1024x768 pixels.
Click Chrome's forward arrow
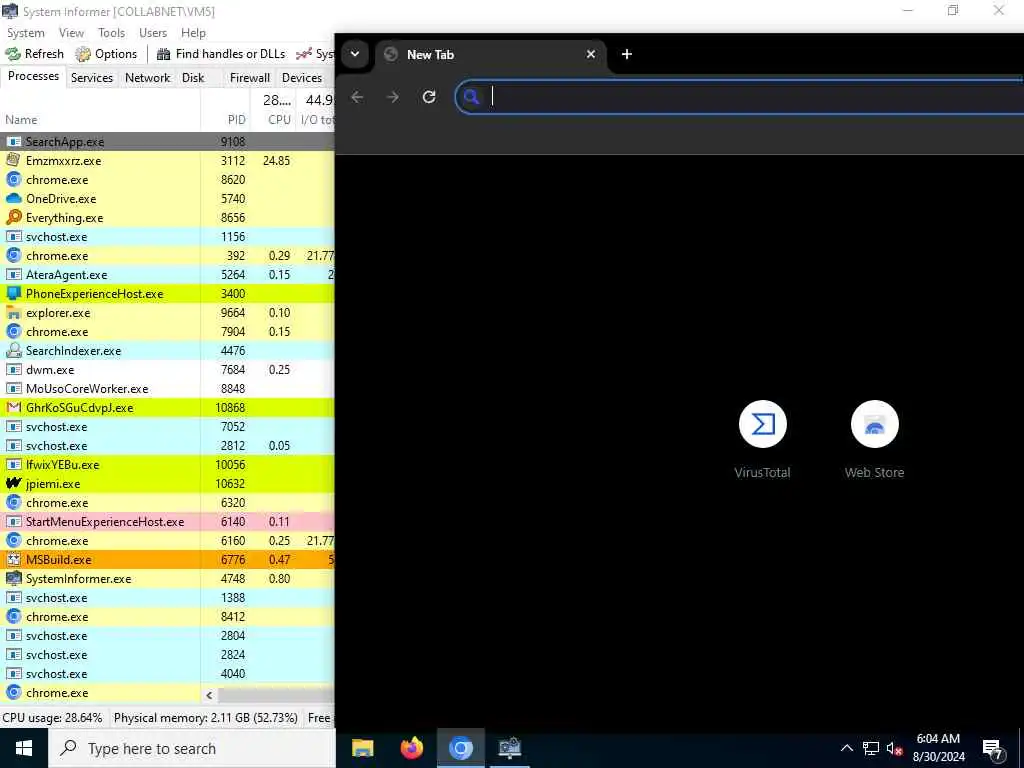click(x=392, y=97)
